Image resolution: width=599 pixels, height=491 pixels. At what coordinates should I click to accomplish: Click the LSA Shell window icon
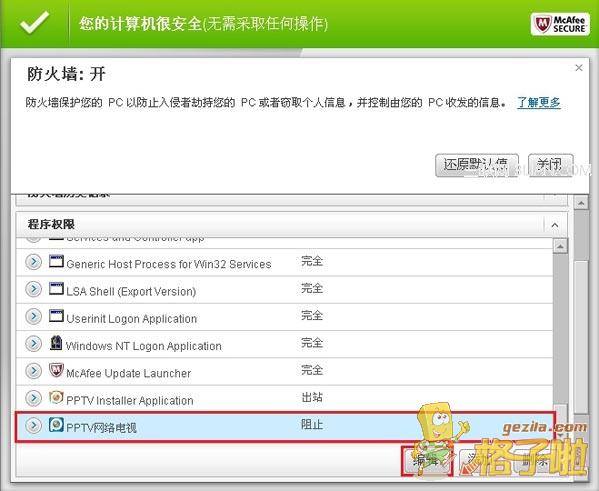[x=56, y=288]
